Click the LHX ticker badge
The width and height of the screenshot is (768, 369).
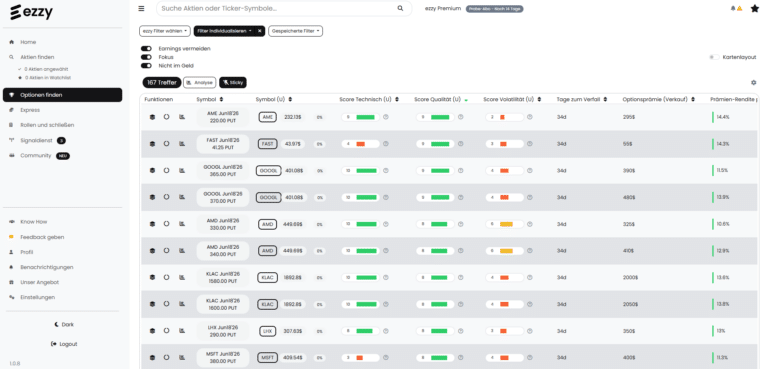pos(267,331)
